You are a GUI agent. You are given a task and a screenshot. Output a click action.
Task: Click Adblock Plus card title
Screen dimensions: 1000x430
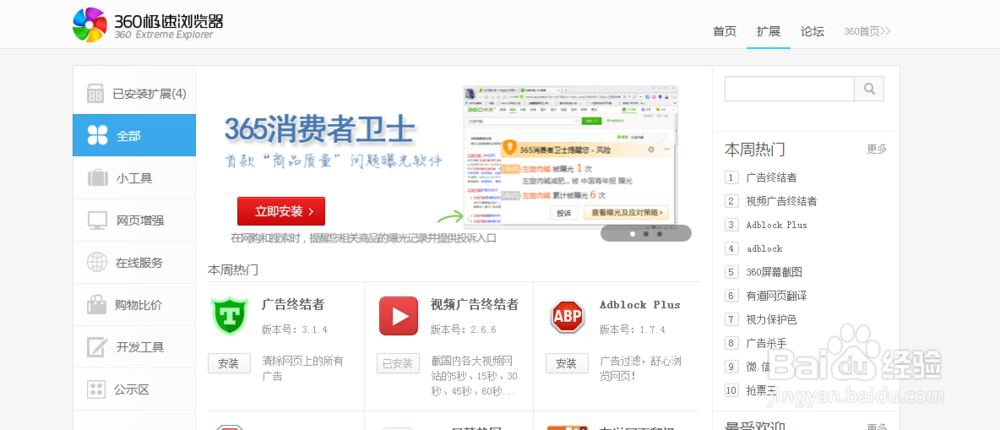click(640, 304)
